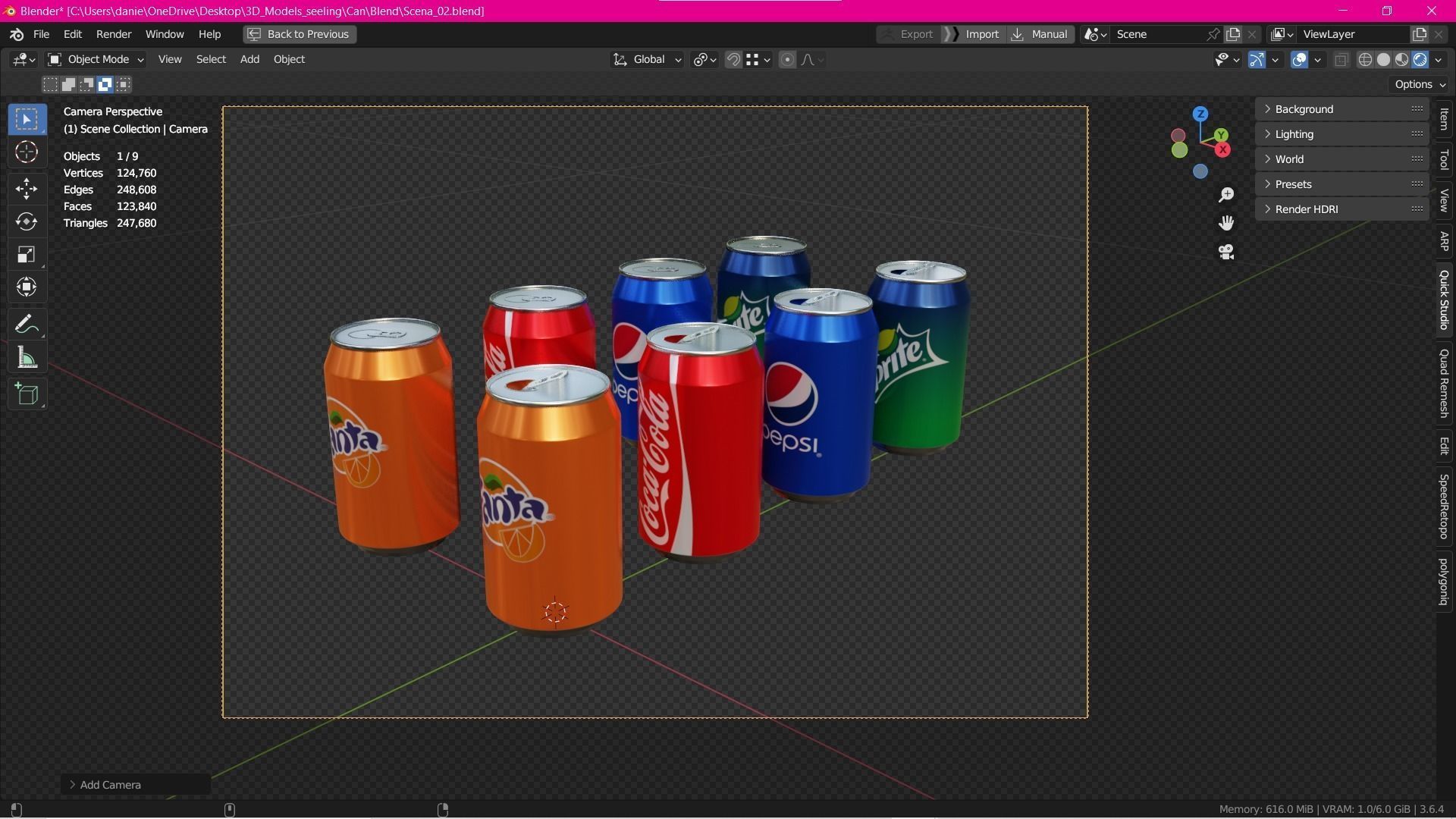The width and height of the screenshot is (1456, 819).
Task: Choose the Move tool
Action: (27, 188)
